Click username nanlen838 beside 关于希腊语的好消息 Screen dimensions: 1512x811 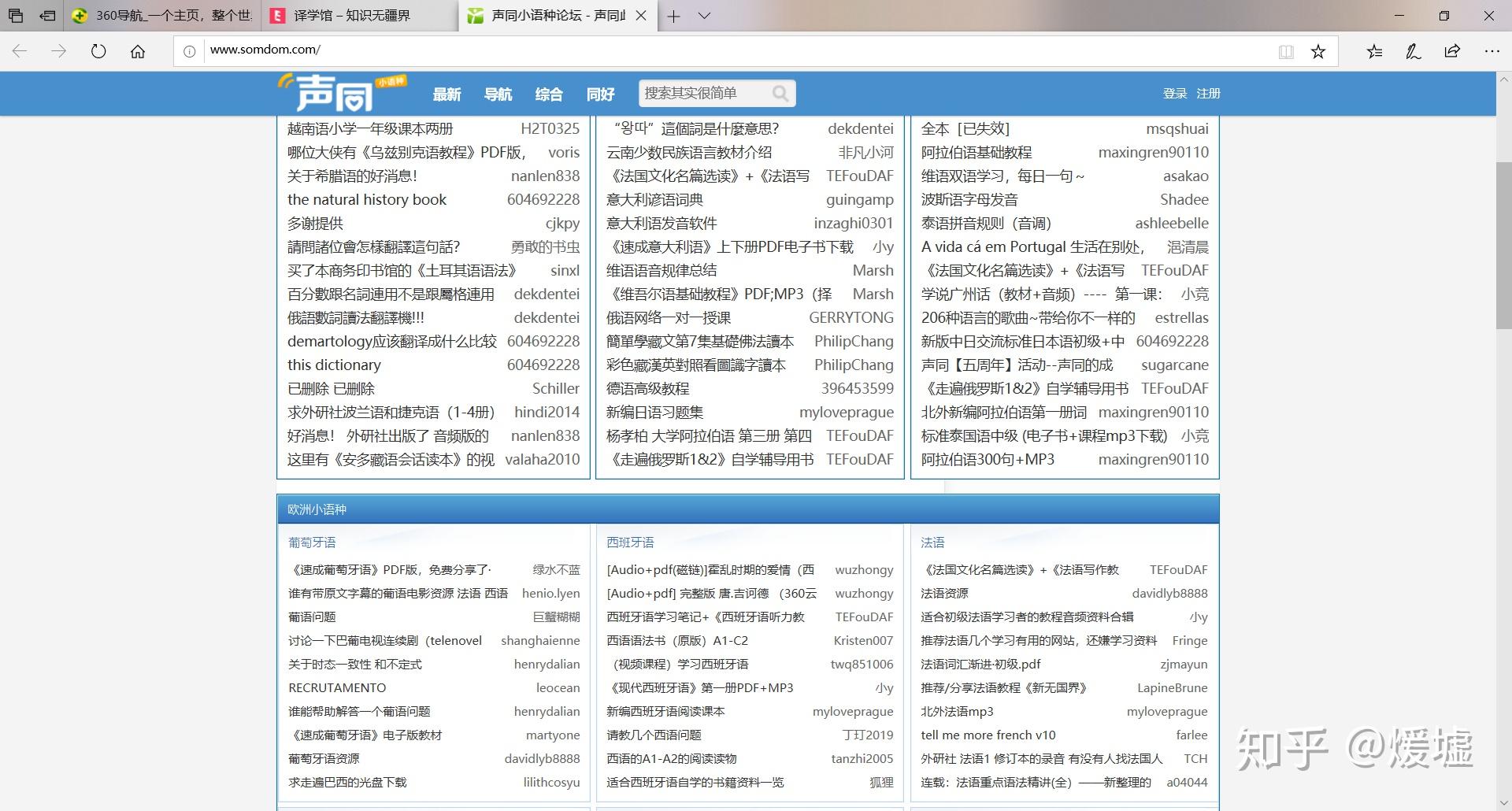click(x=545, y=176)
